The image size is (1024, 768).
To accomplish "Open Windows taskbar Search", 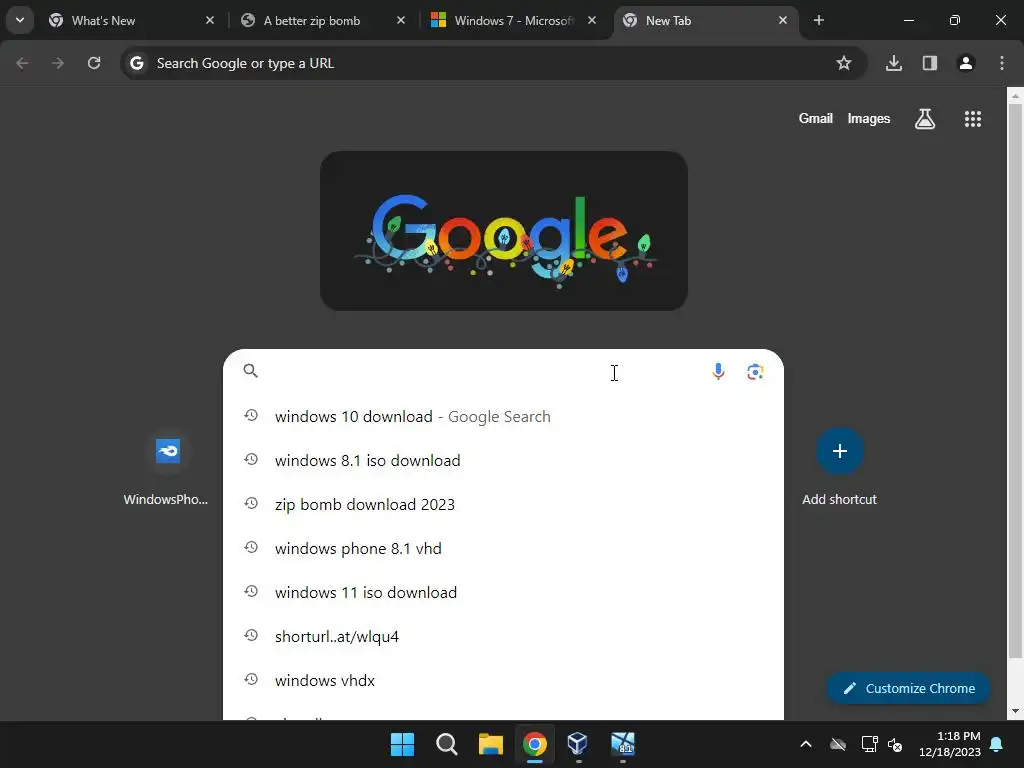I will point(447,744).
